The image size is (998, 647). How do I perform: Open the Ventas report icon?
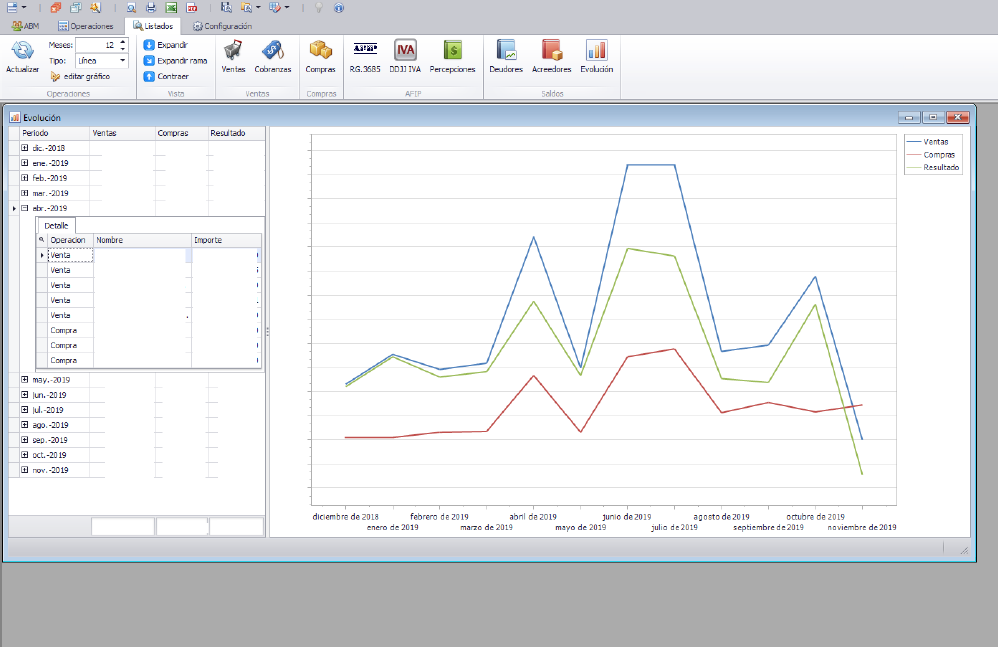[233, 51]
